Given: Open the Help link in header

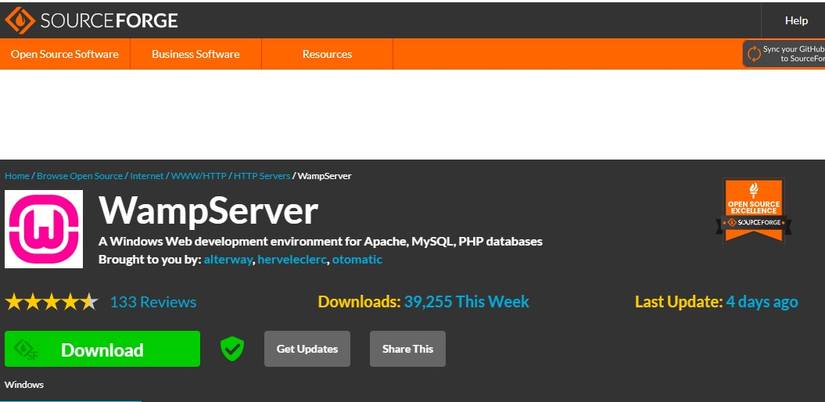Looking at the screenshot, I should (x=796, y=21).
